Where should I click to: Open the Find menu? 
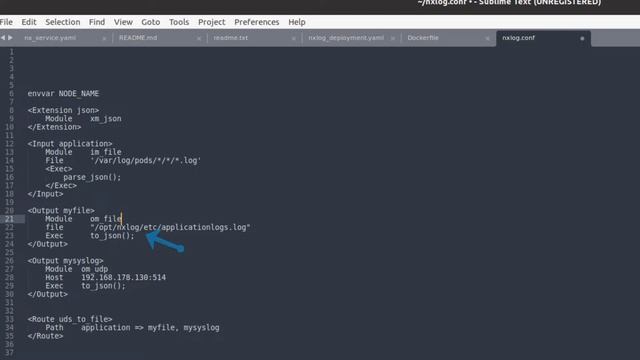[97, 22]
